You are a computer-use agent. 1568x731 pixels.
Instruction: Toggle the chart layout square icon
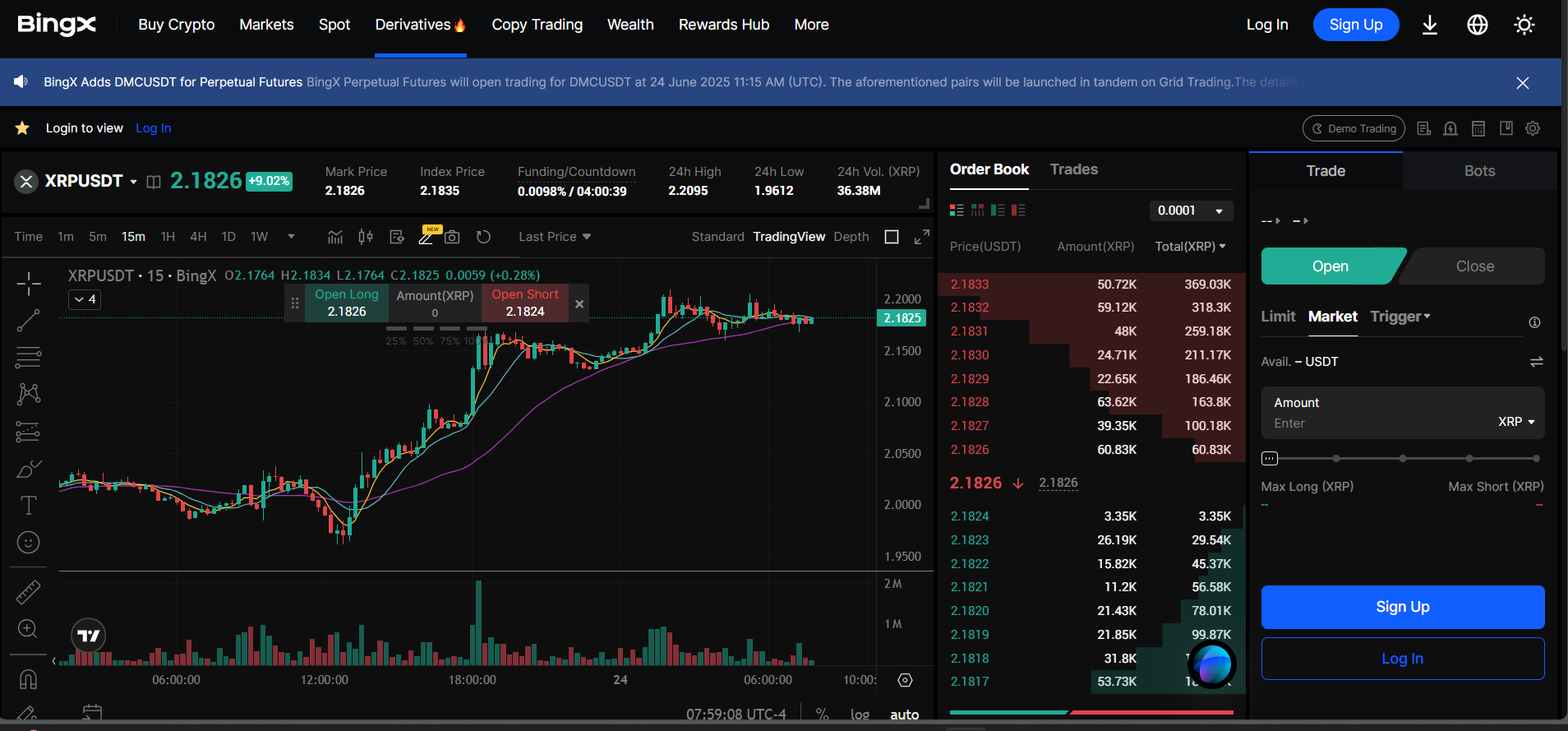pos(892,237)
